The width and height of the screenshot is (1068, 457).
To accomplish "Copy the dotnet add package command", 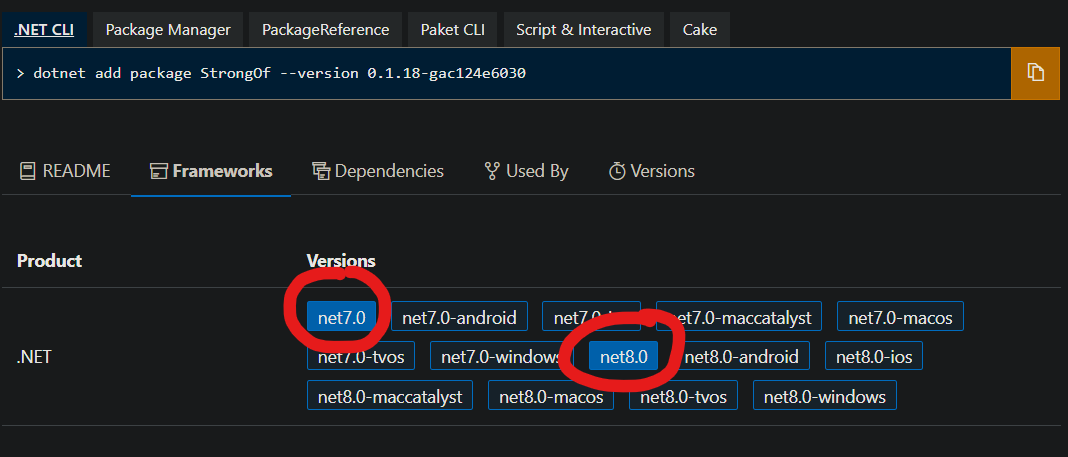I will tap(1035, 73).
